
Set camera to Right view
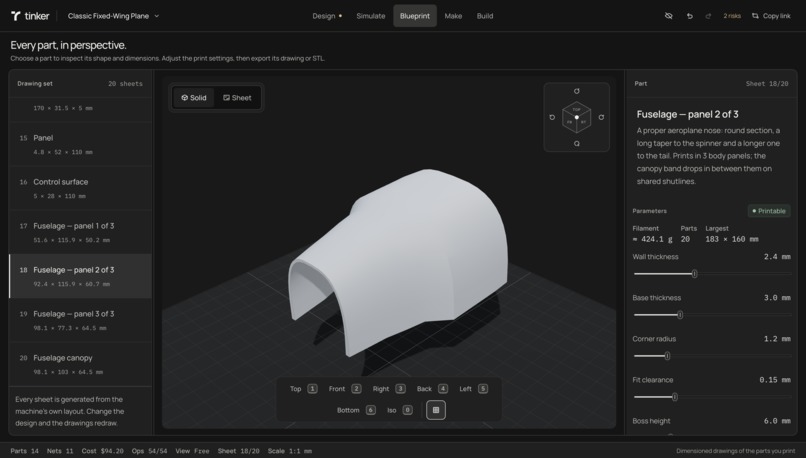[389, 389]
